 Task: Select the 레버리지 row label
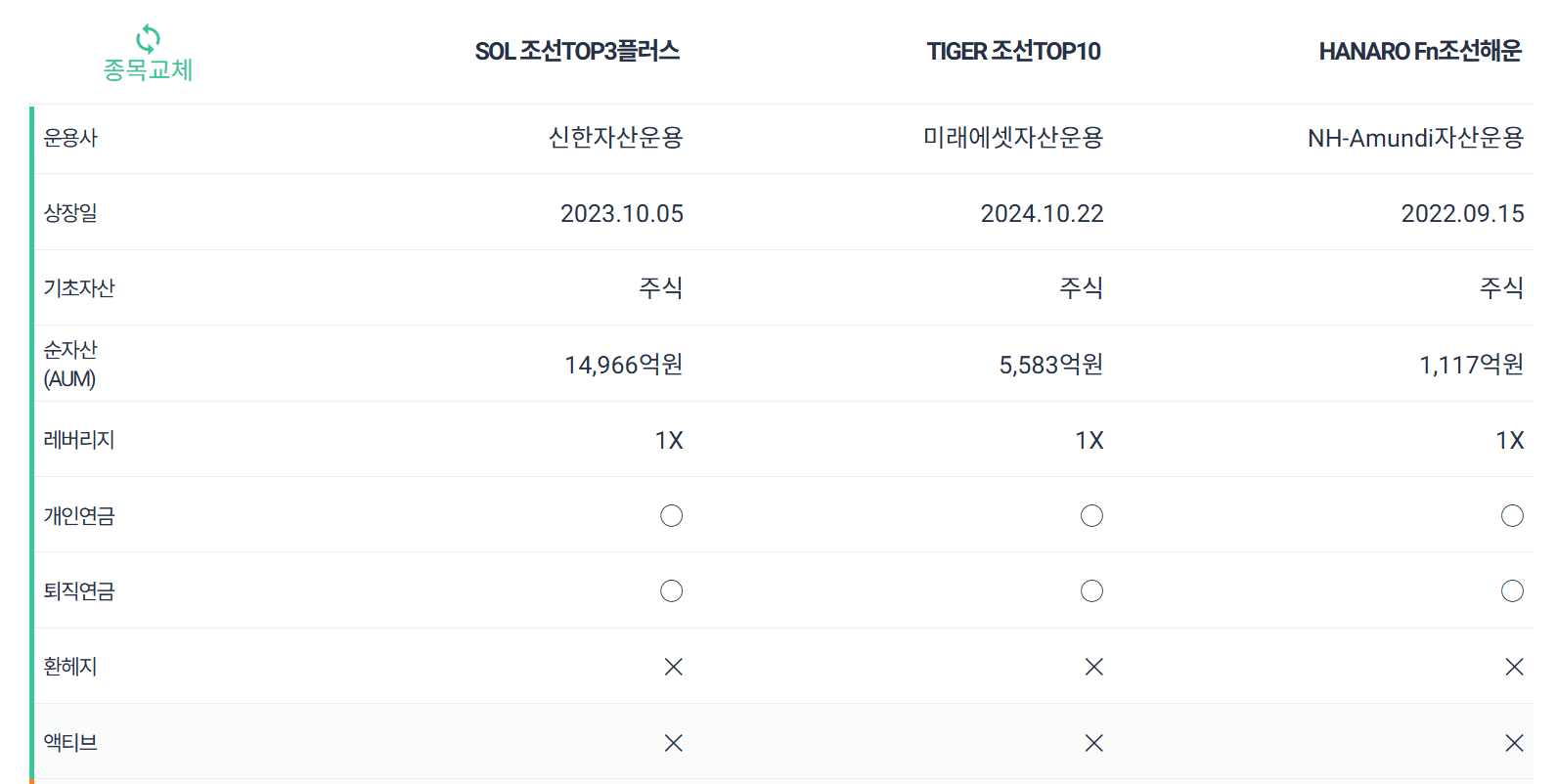point(79,440)
